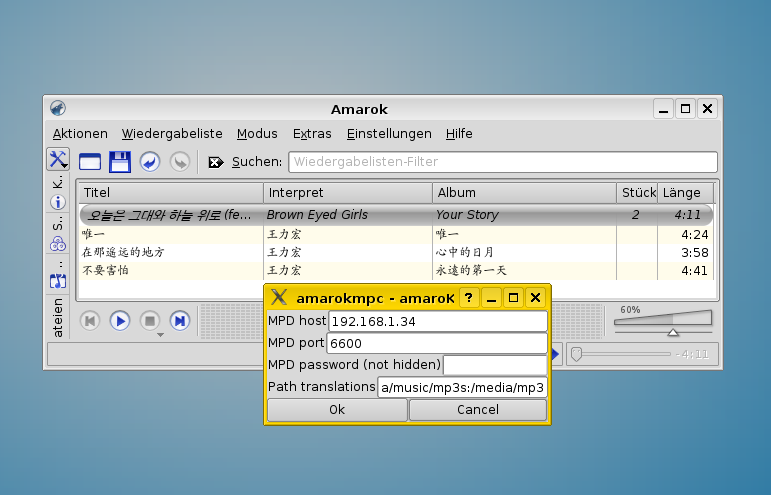Close the Amarok main window

708,109
